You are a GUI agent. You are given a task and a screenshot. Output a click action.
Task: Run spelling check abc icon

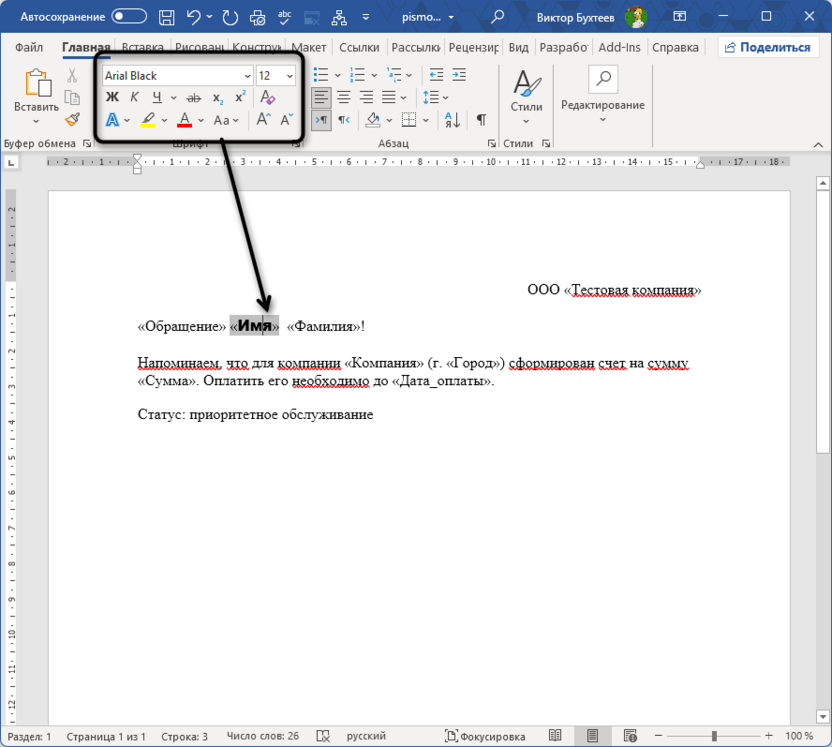284,18
